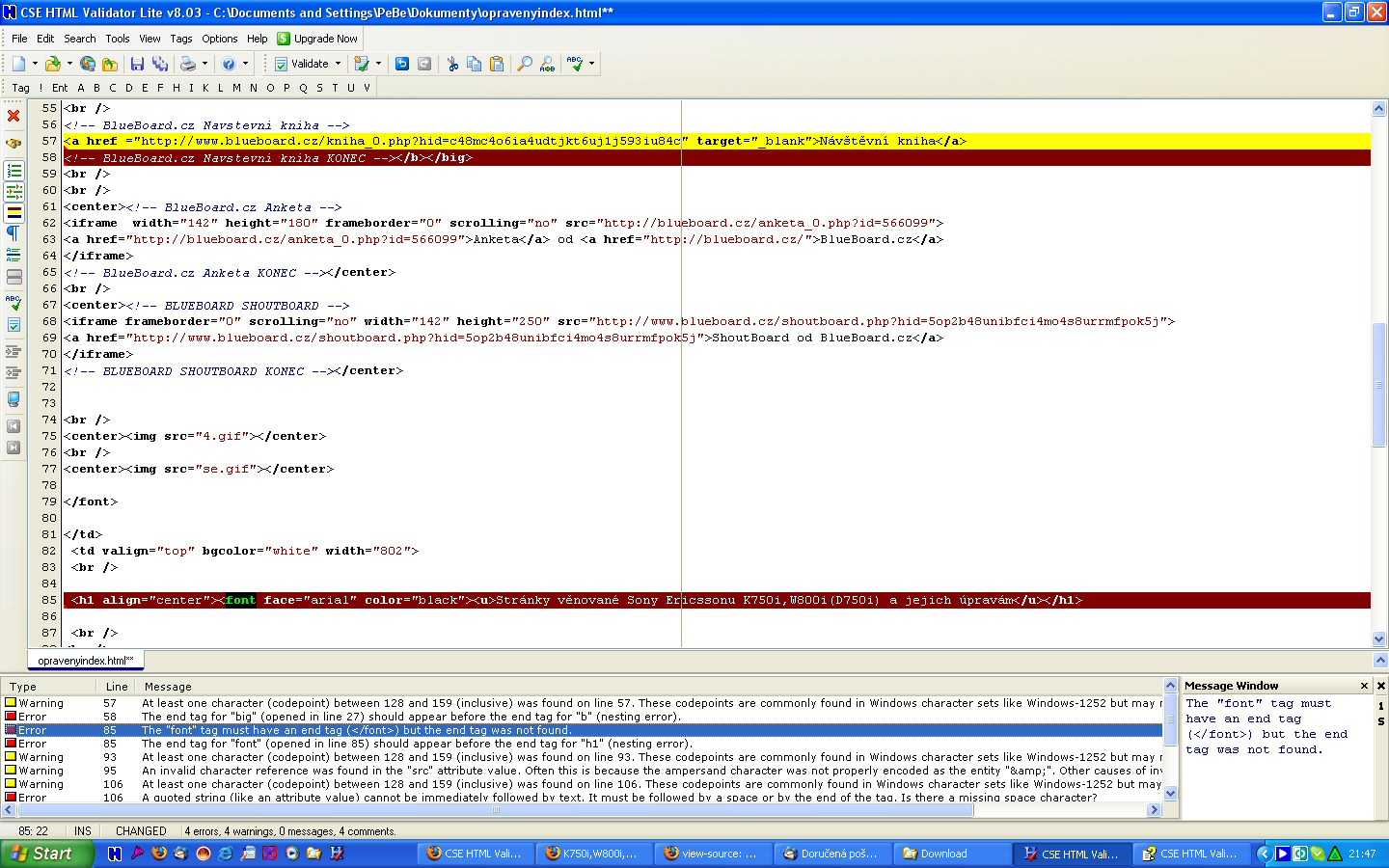Click the Cut scissors icon

[451, 64]
